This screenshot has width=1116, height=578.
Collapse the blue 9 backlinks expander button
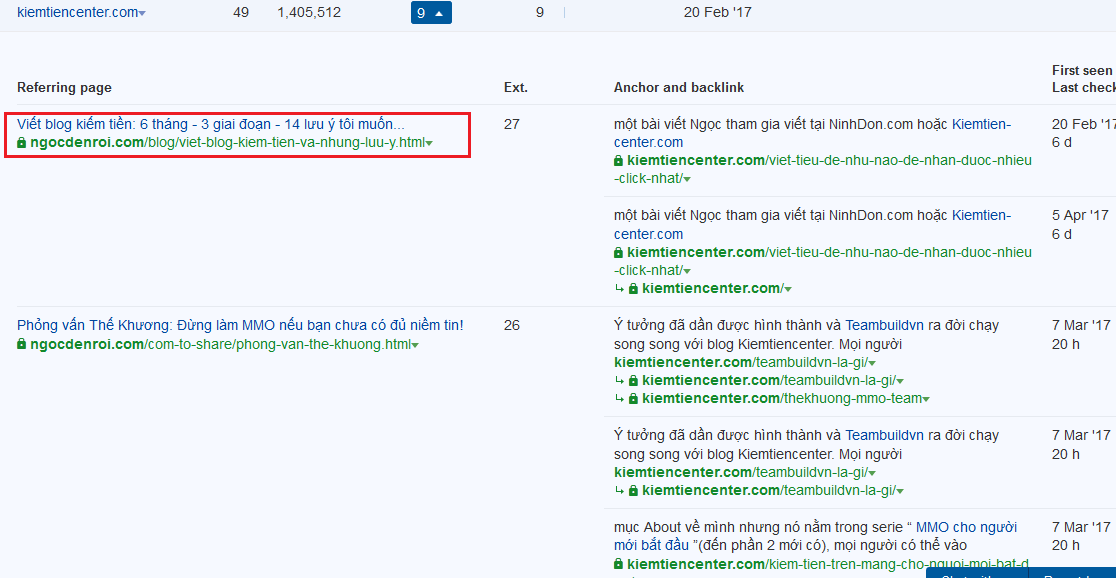(x=431, y=13)
